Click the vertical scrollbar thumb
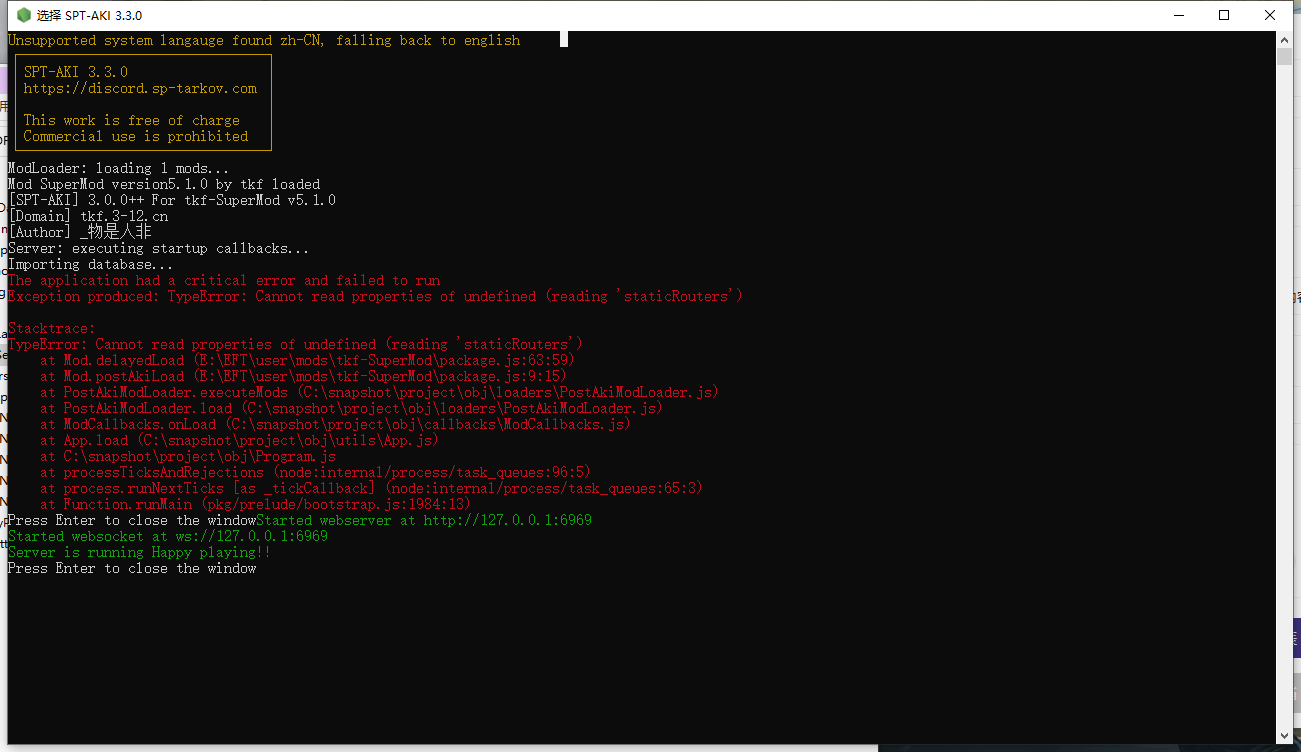Screen dimensions: 1301x752 pos(1285,55)
